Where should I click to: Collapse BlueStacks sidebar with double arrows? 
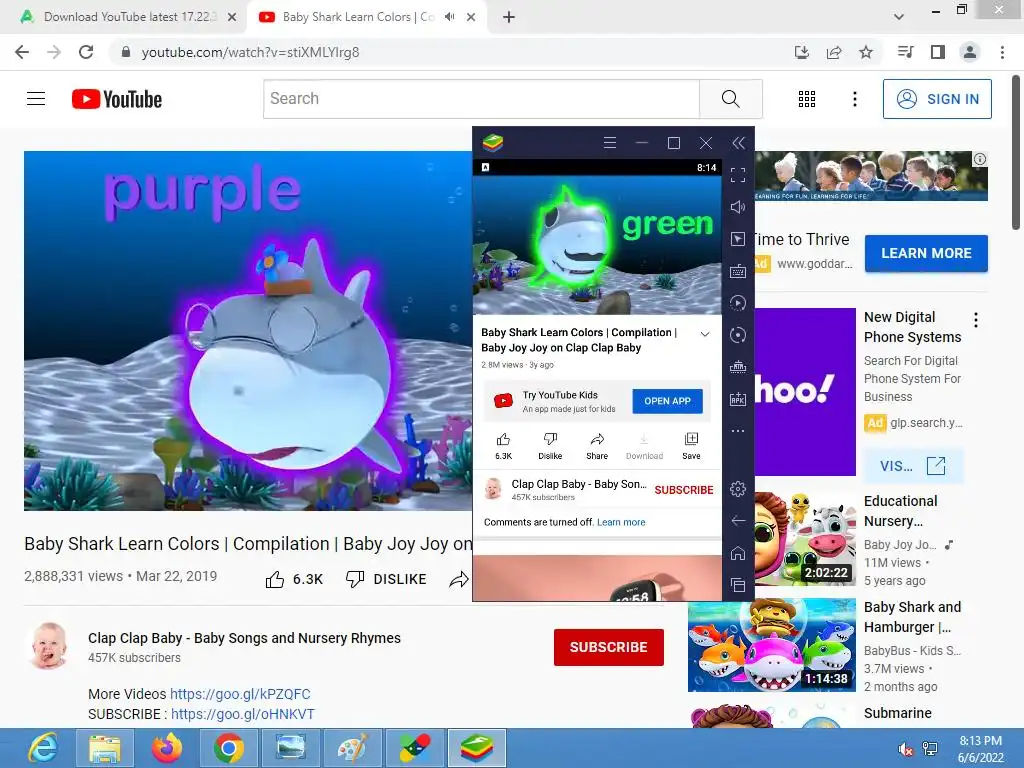click(738, 143)
